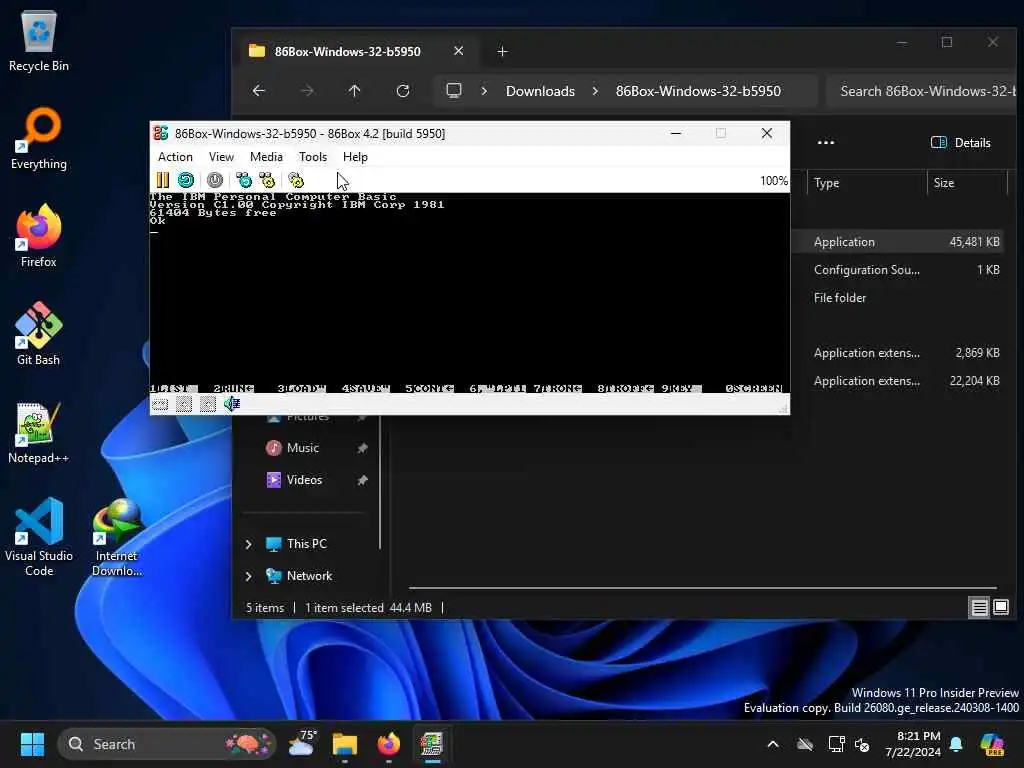Go up one folder in File Explorer
This screenshot has height=768, width=1024.
click(x=355, y=91)
